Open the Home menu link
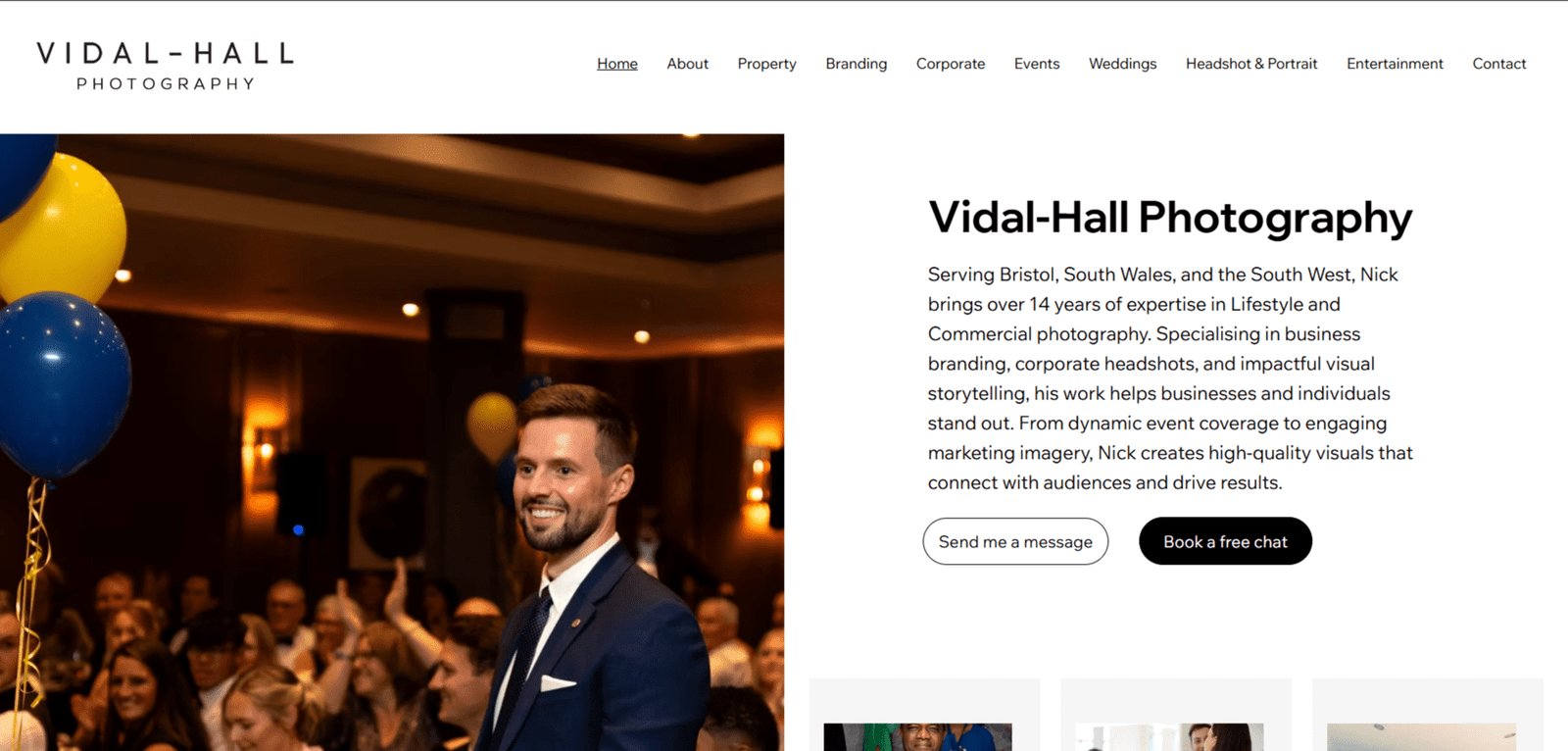 617,64
